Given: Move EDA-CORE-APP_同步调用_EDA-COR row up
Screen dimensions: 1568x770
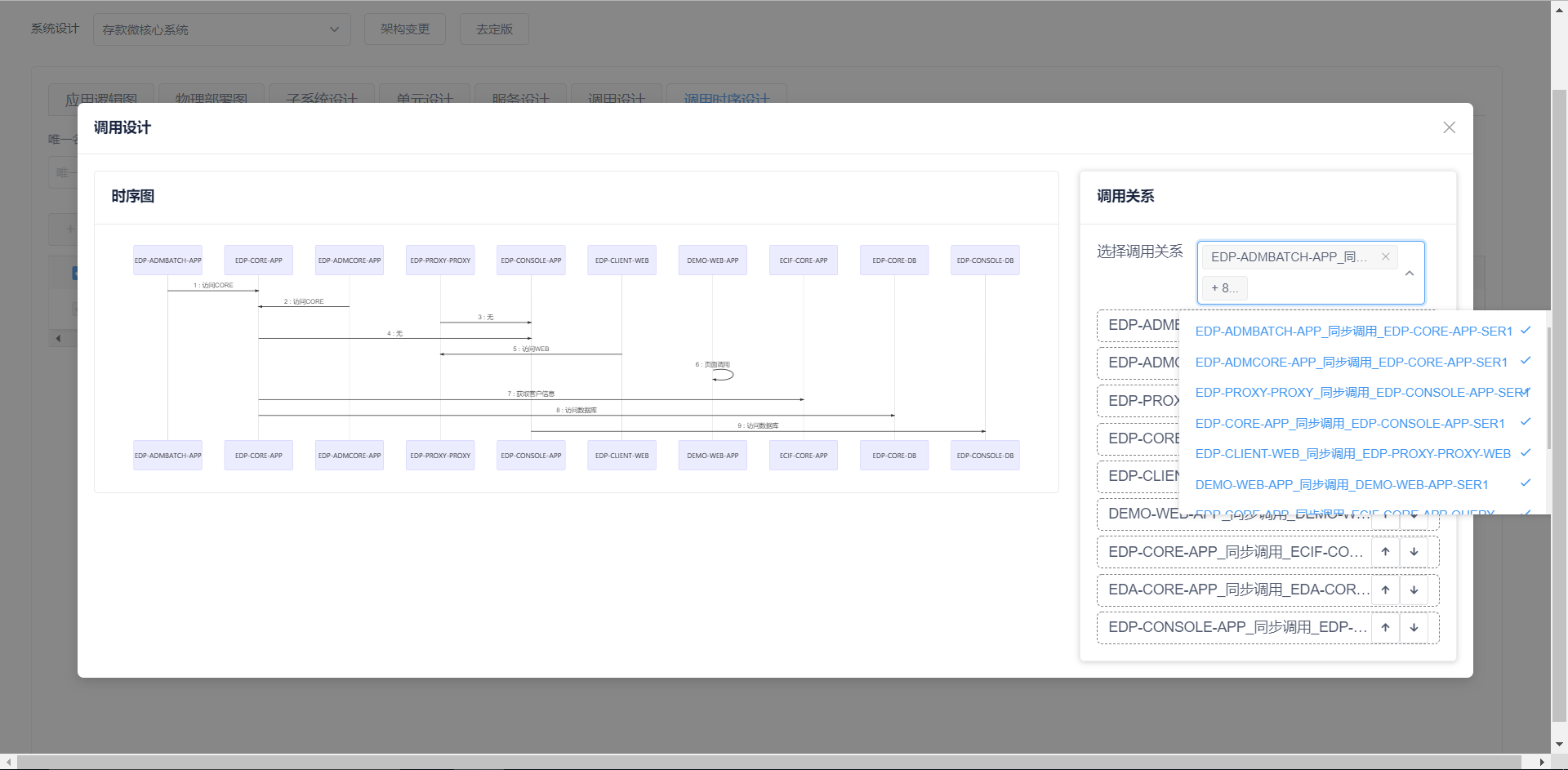Looking at the screenshot, I should pyautogui.click(x=1385, y=590).
